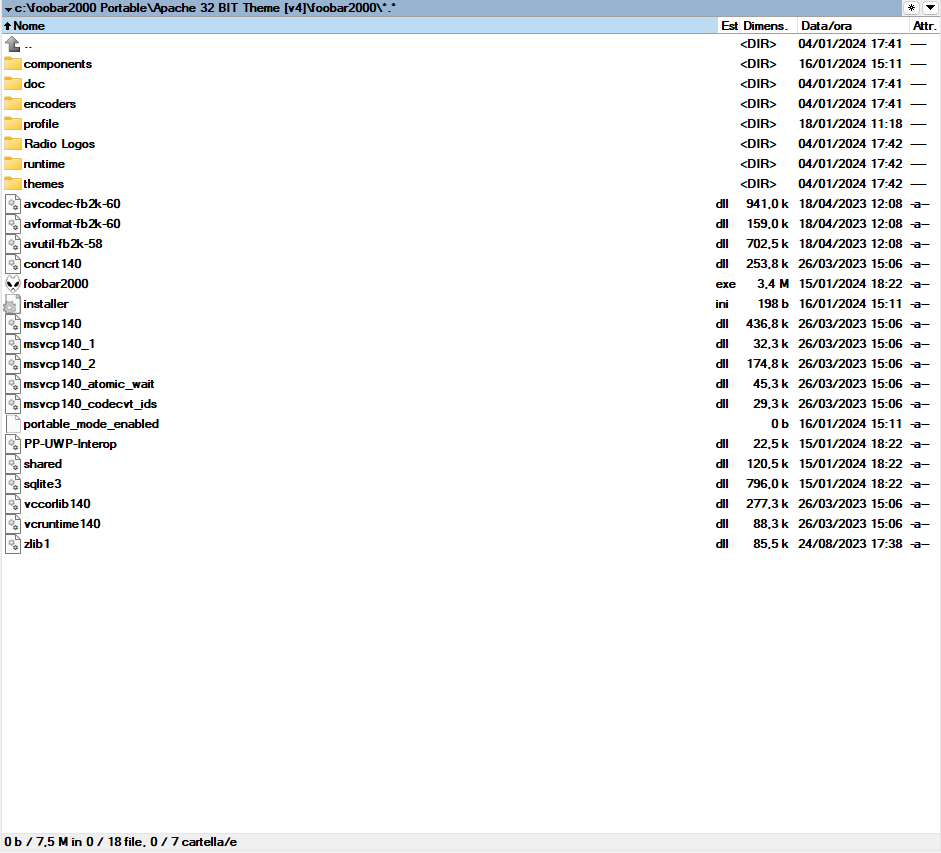Select the installer file name
This screenshot has width=941, height=853.
[46, 304]
